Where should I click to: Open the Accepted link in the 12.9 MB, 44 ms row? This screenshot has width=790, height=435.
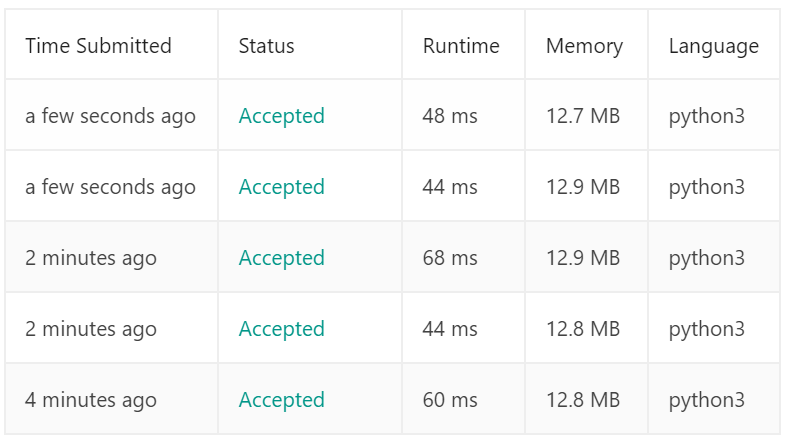pyautogui.click(x=281, y=187)
